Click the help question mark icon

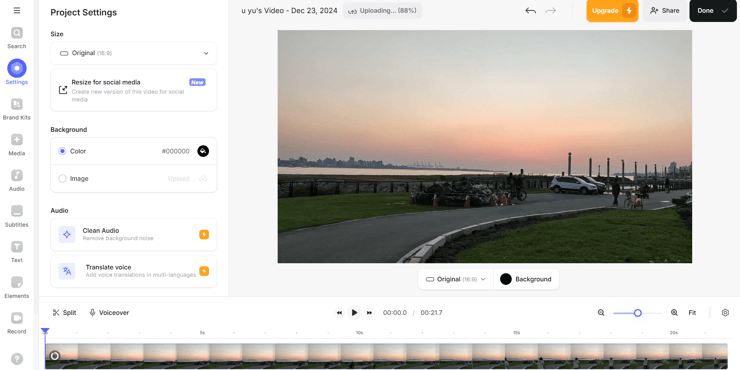point(17,359)
